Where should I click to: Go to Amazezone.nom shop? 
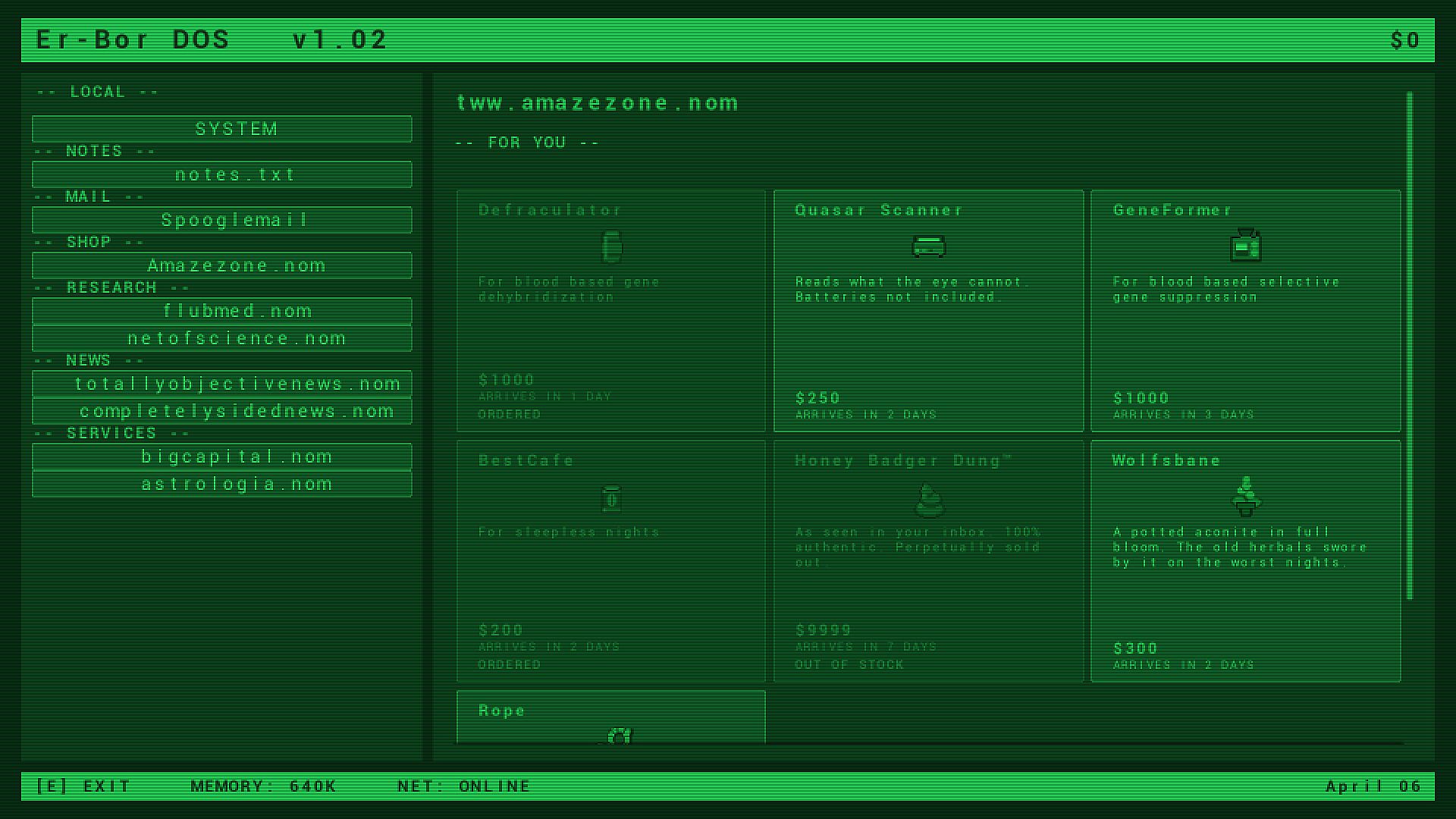(222, 265)
